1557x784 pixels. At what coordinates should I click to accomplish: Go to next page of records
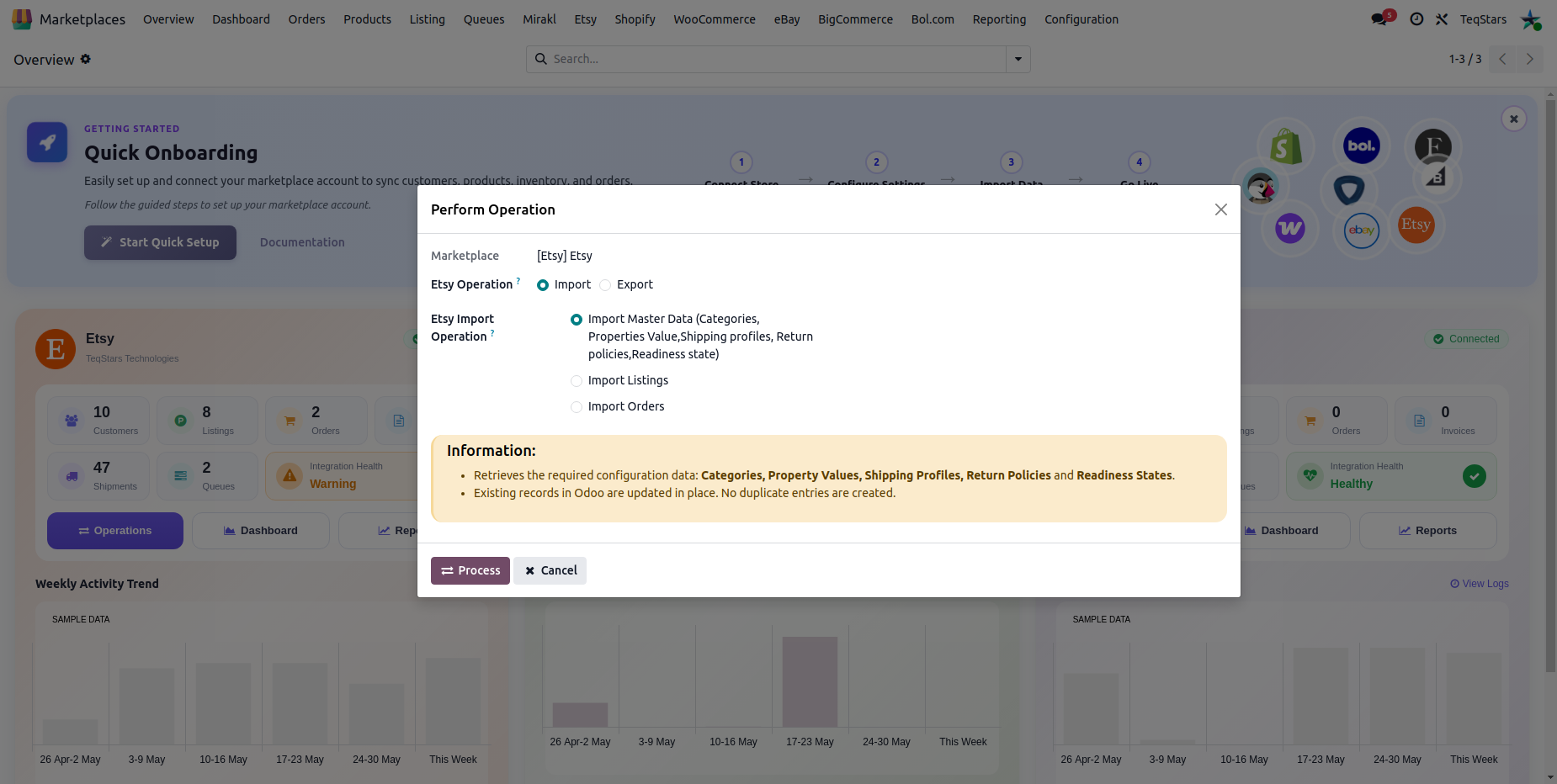tap(1529, 59)
